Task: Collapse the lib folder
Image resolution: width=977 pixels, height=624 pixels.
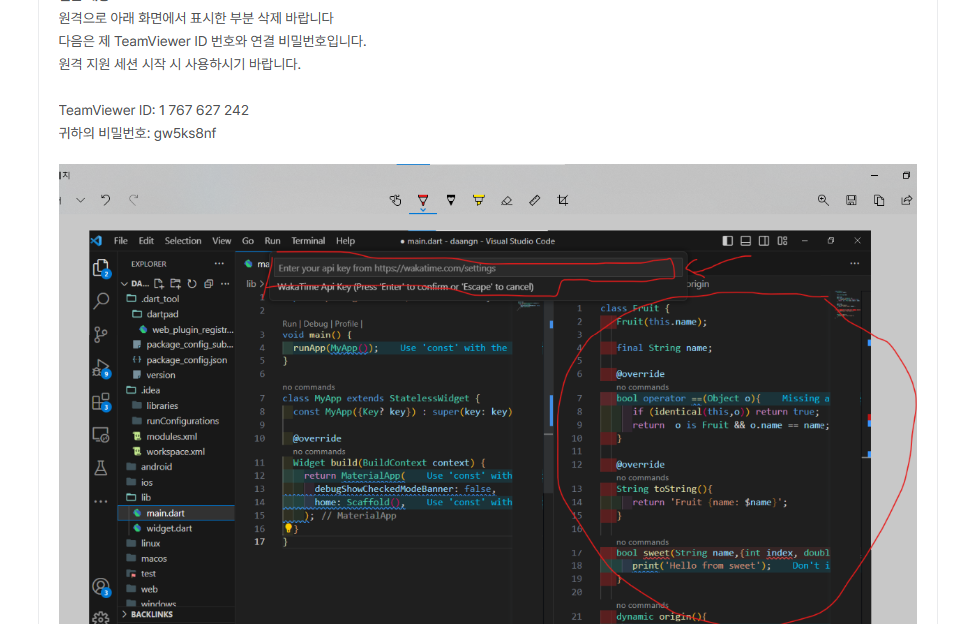Action: (146, 497)
